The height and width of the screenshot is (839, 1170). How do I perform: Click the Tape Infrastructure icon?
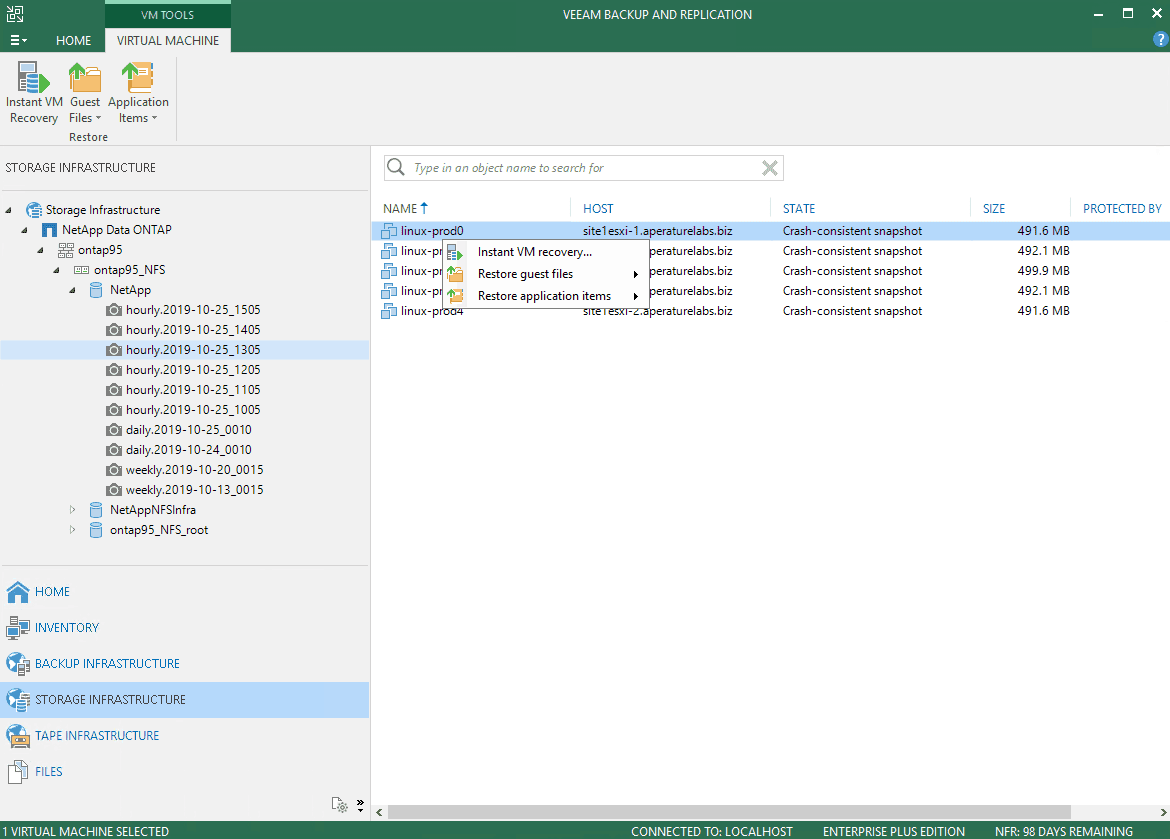[17, 736]
